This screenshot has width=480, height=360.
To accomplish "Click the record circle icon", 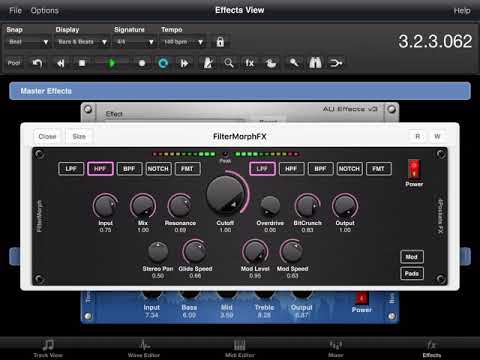I will tap(142, 63).
